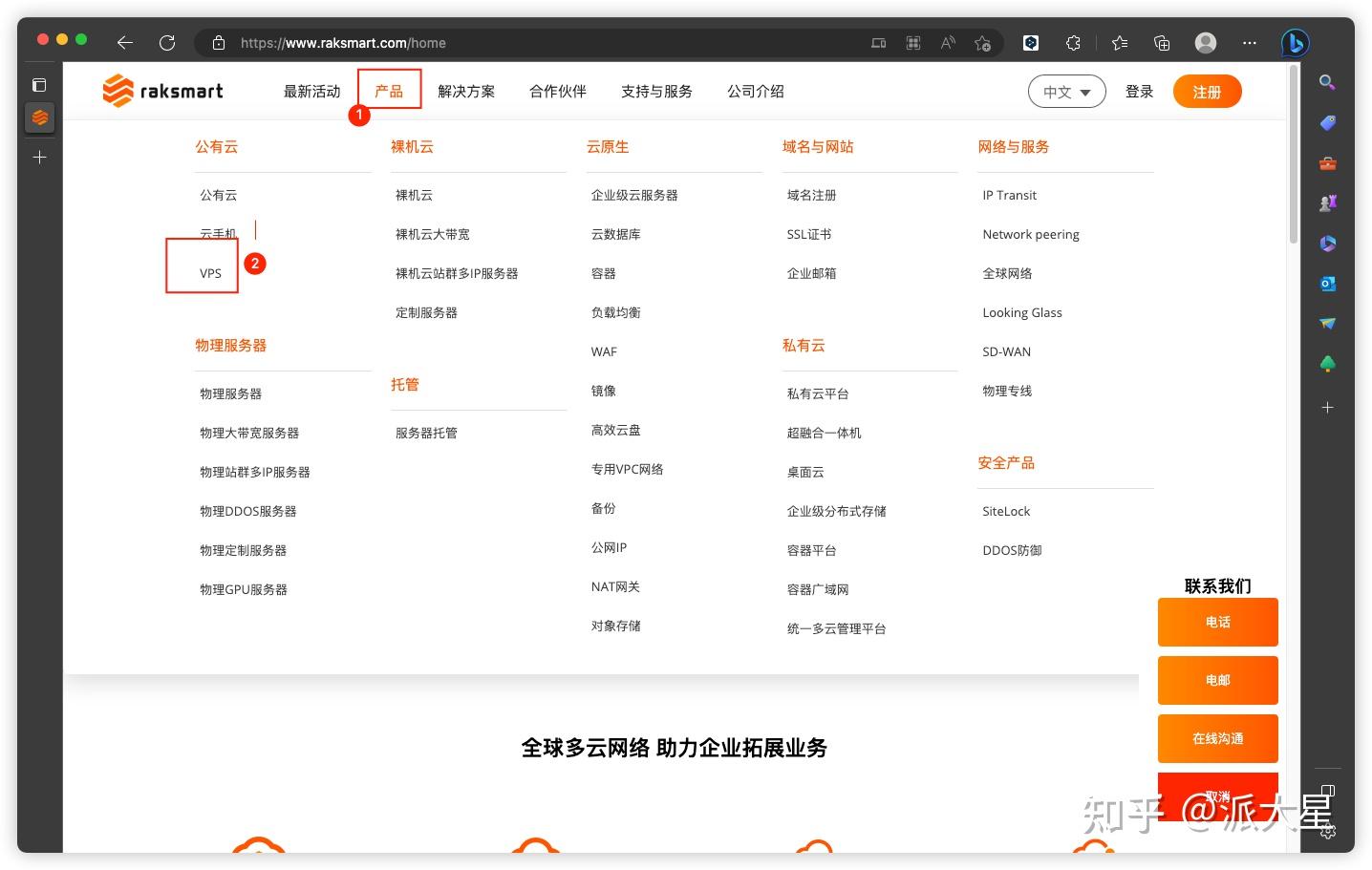
Task: Reload the page with the refresh icon
Action: 167,42
